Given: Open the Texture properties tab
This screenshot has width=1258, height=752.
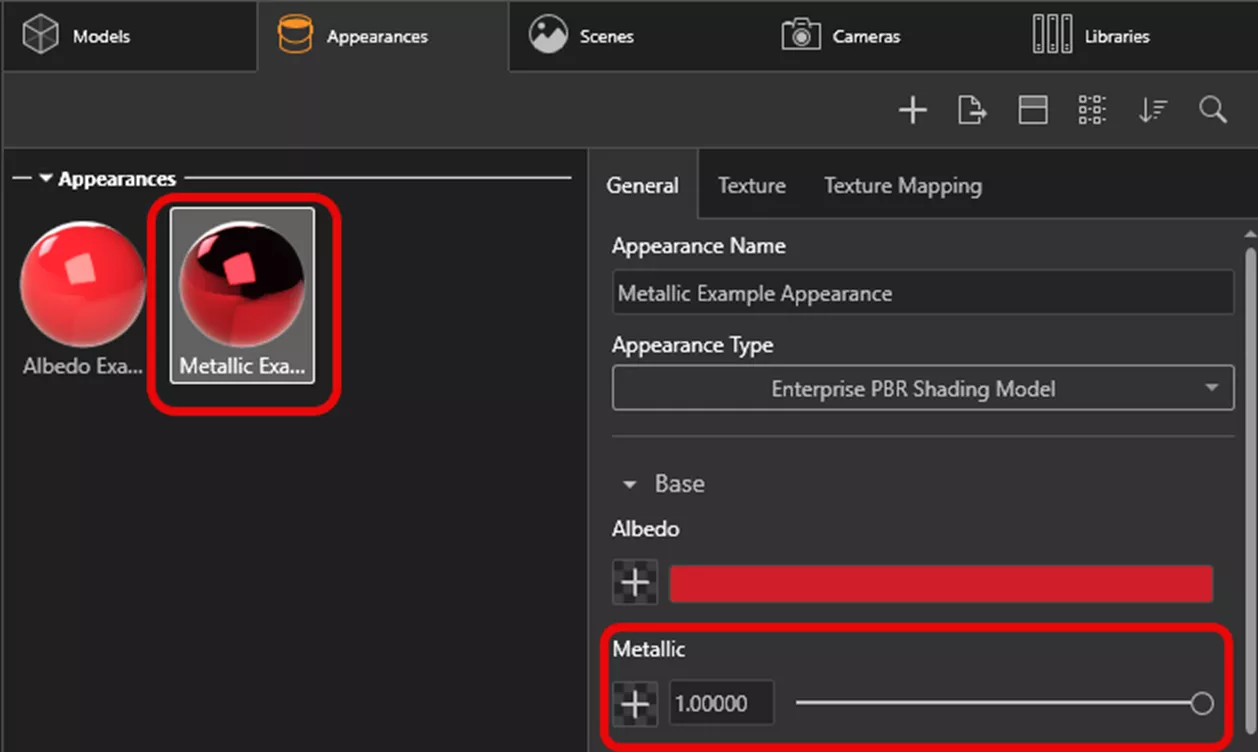Looking at the screenshot, I should coord(751,186).
